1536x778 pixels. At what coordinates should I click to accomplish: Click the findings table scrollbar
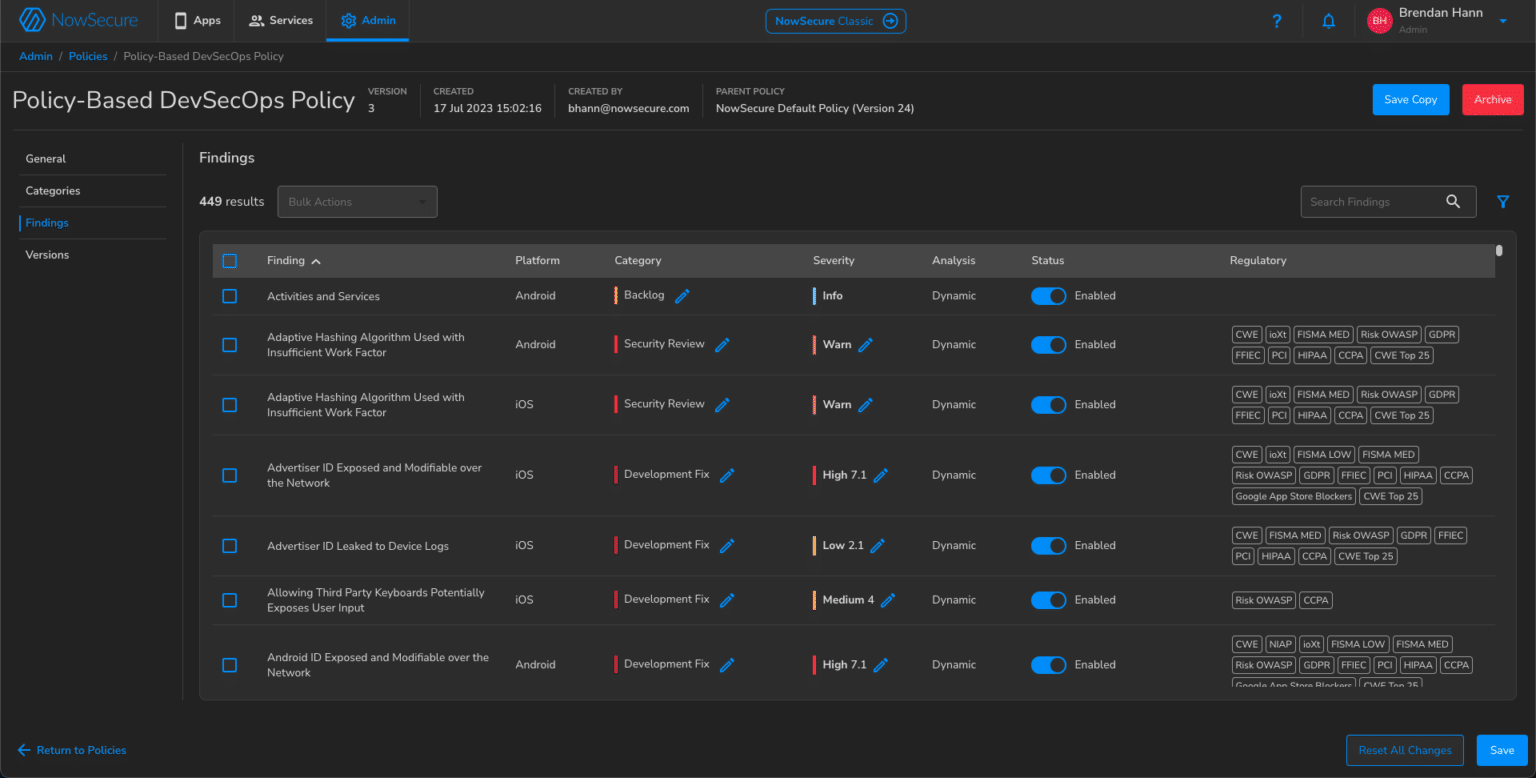tap(1499, 251)
